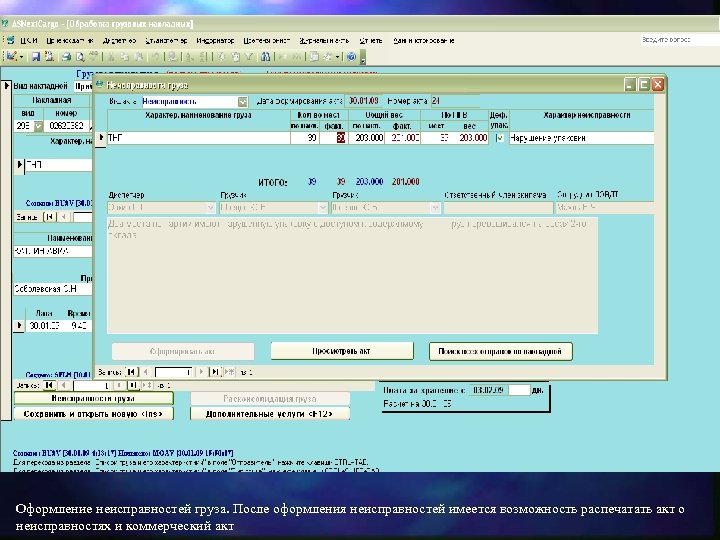Click the Print toolbar icon
This screenshot has width=720, height=540.
(67, 56)
